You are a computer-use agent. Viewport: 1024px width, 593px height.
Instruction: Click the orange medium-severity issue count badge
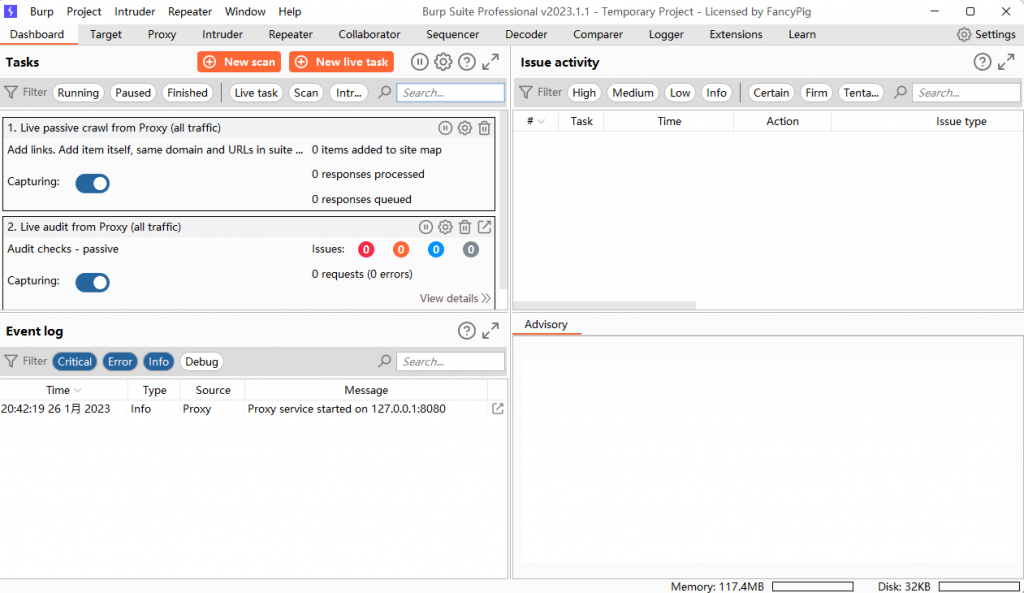pos(401,249)
